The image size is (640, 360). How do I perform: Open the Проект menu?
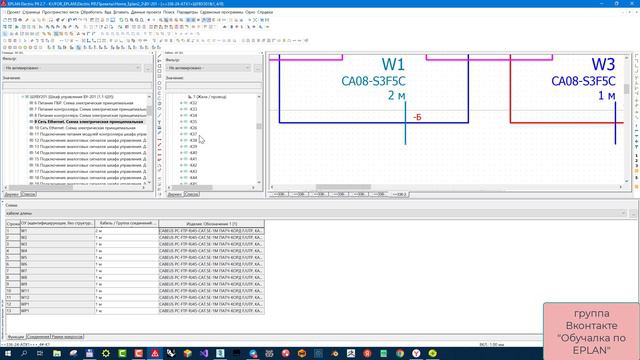[x=13, y=12]
